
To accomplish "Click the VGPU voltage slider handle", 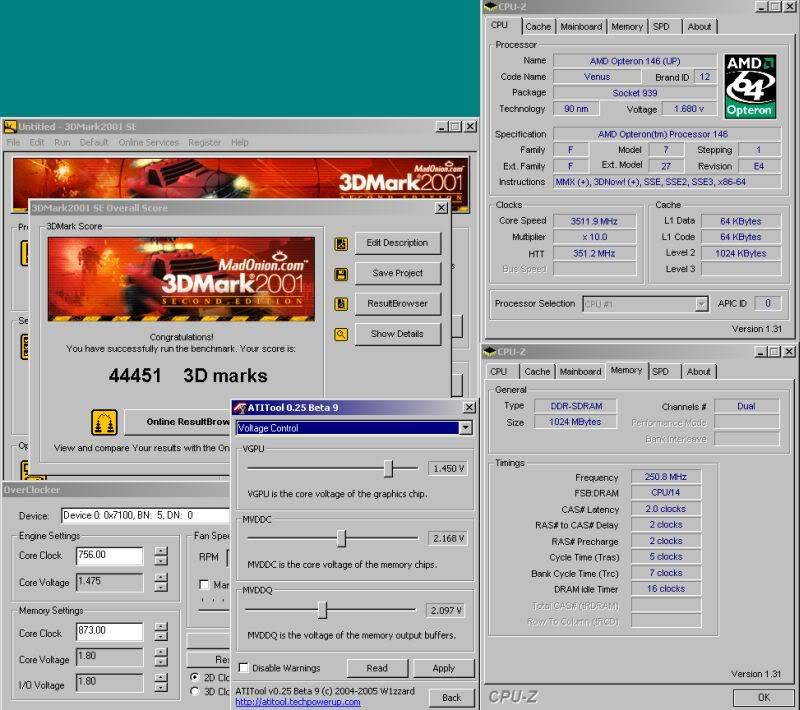I will click(388, 468).
